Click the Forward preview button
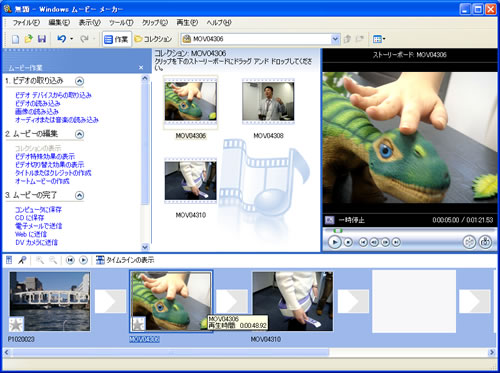The image size is (500, 373). coord(396,242)
